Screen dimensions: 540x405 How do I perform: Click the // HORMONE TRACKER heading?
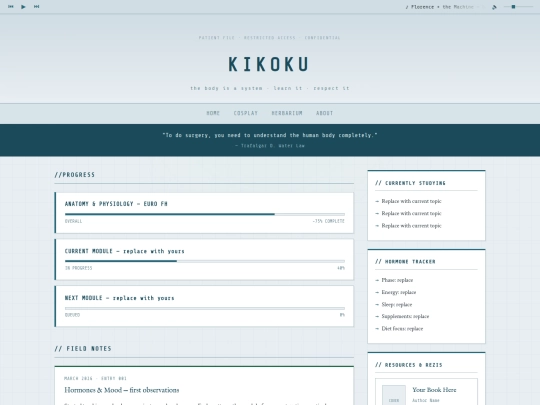(x=405, y=261)
